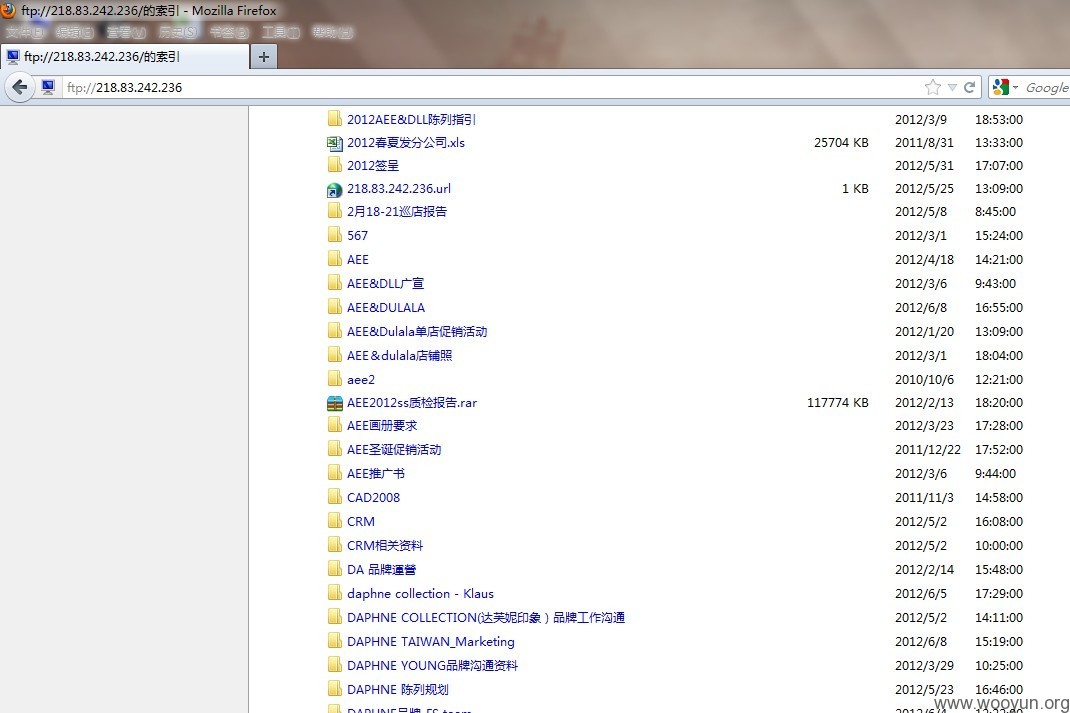
Task: Select the ftp://218.83.242.236 index tab
Action: click(125, 57)
